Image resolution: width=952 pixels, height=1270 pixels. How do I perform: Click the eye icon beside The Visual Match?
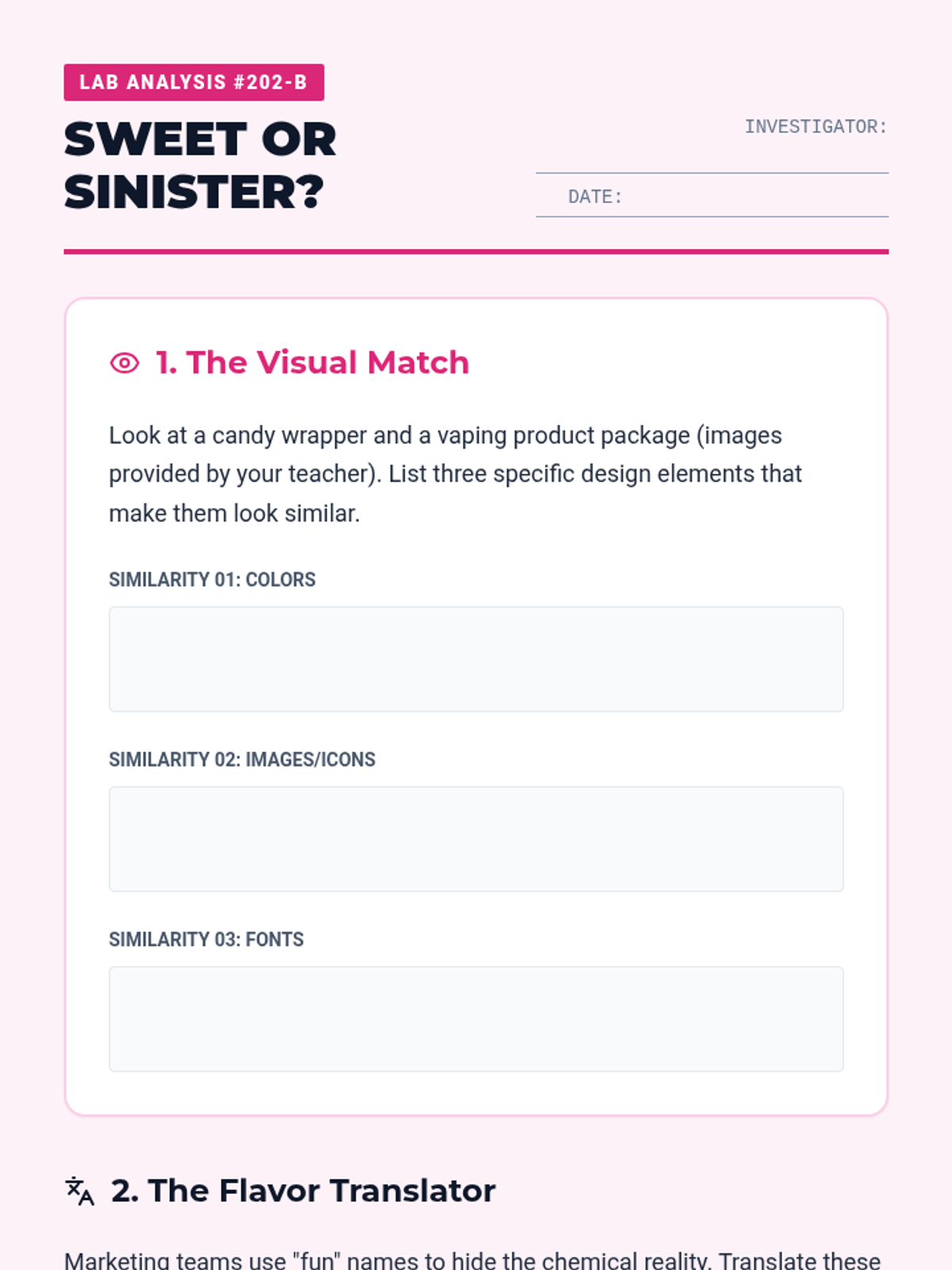pyautogui.click(x=125, y=363)
